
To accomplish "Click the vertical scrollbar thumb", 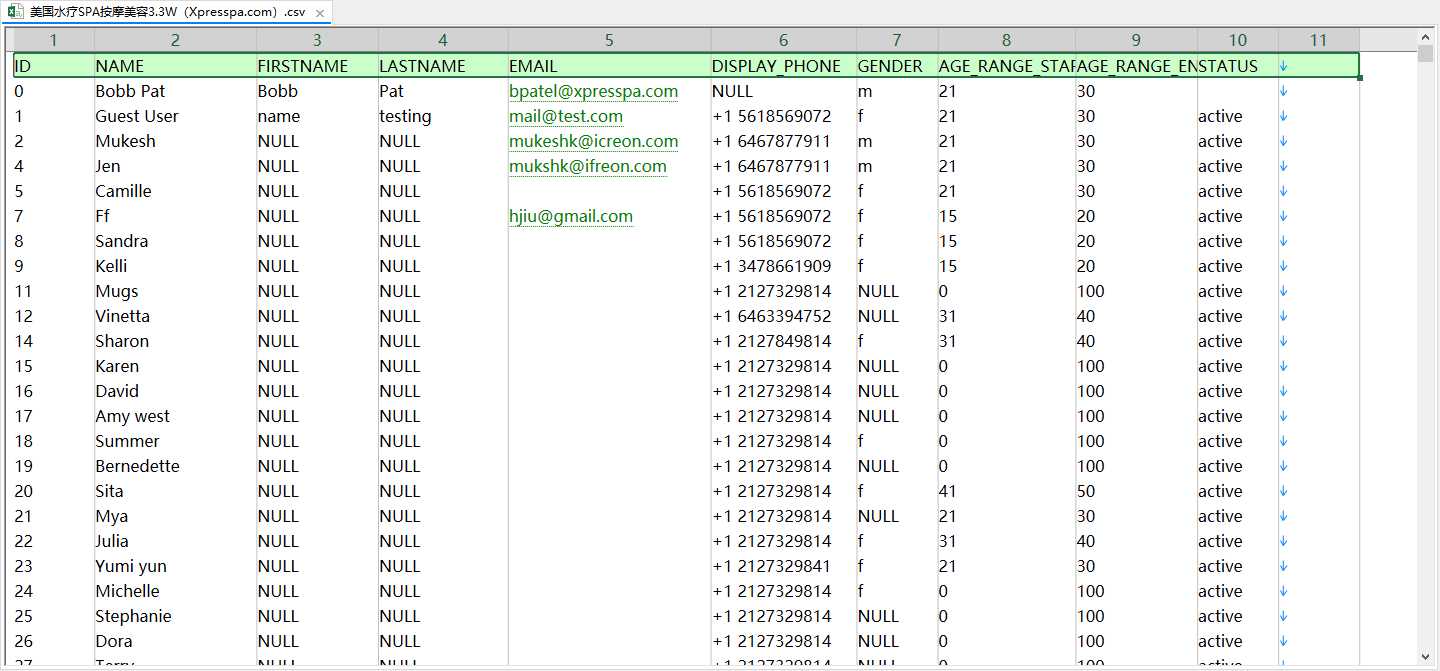I will (1426, 54).
